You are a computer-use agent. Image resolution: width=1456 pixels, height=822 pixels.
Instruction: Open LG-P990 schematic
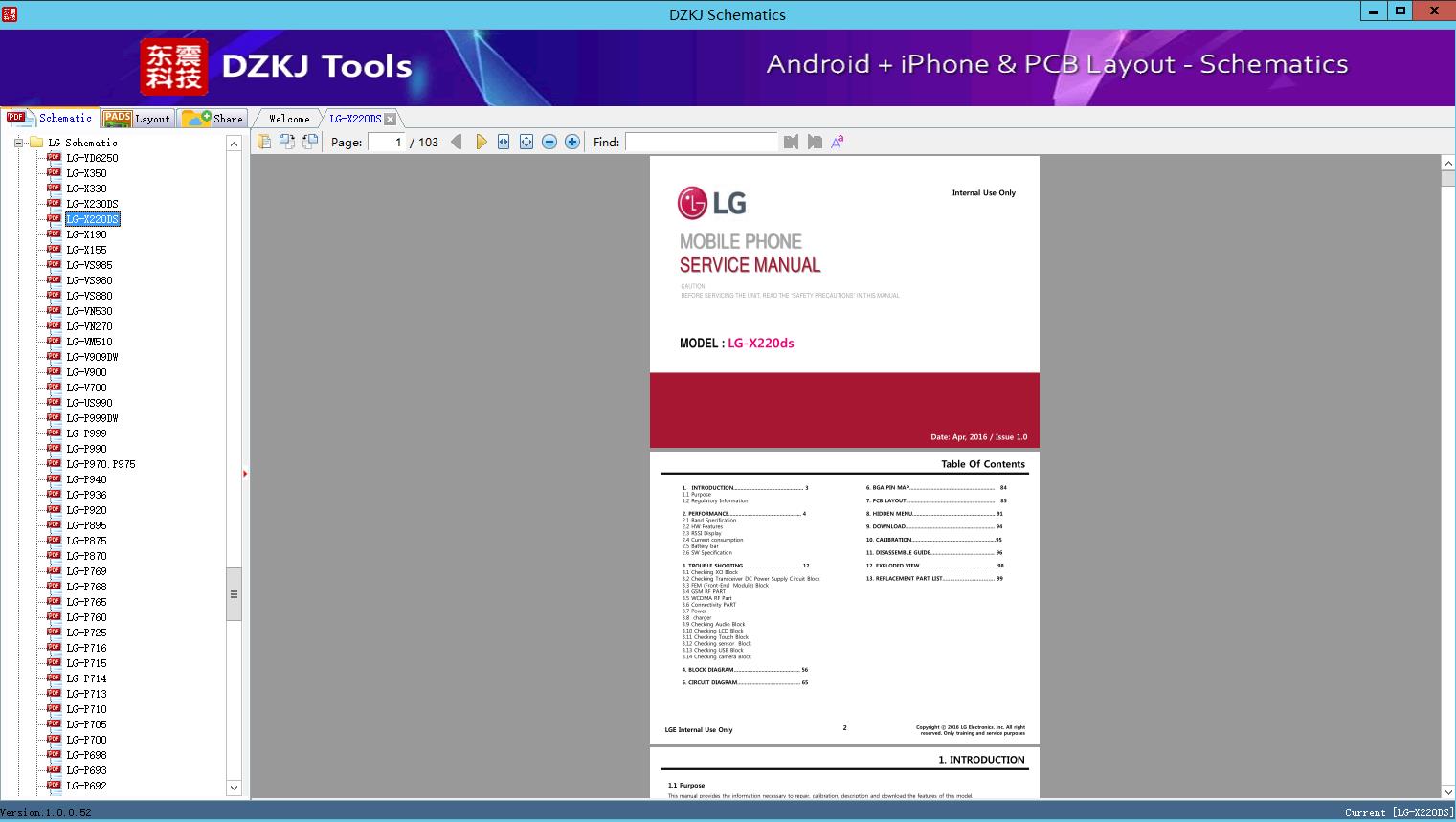click(x=86, y=449)
